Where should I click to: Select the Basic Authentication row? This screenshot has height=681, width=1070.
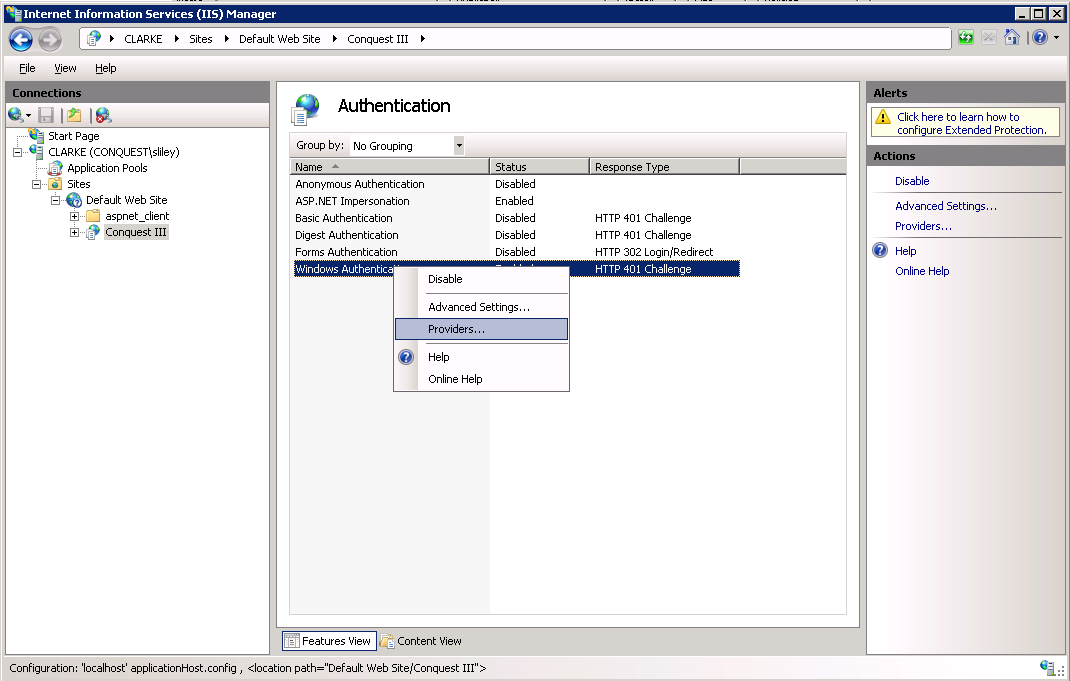coord(517,218)
